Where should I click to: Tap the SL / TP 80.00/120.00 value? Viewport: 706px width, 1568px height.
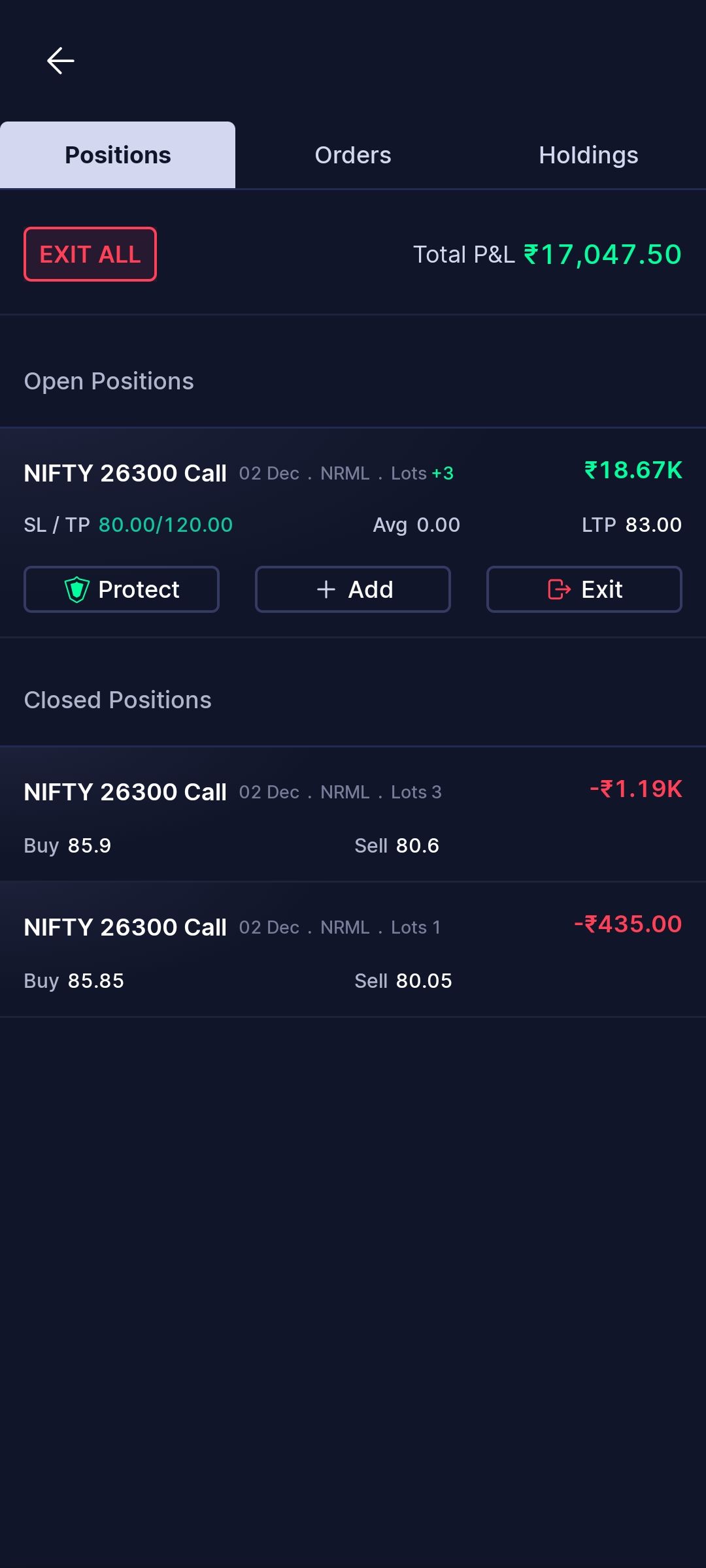pos(165,525)
